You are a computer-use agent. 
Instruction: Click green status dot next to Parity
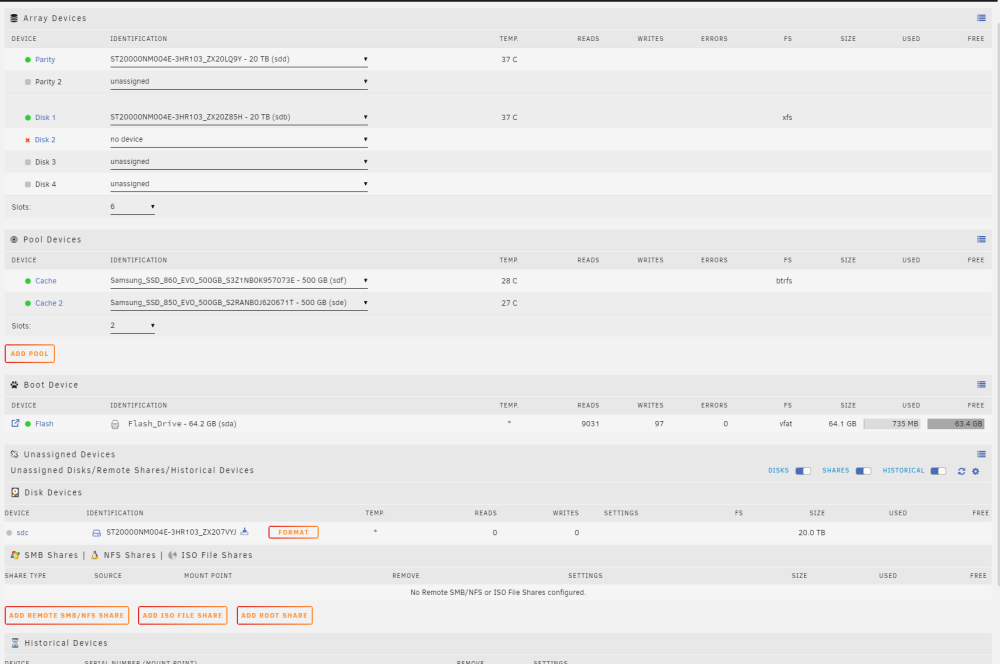(x=27, y=59)
